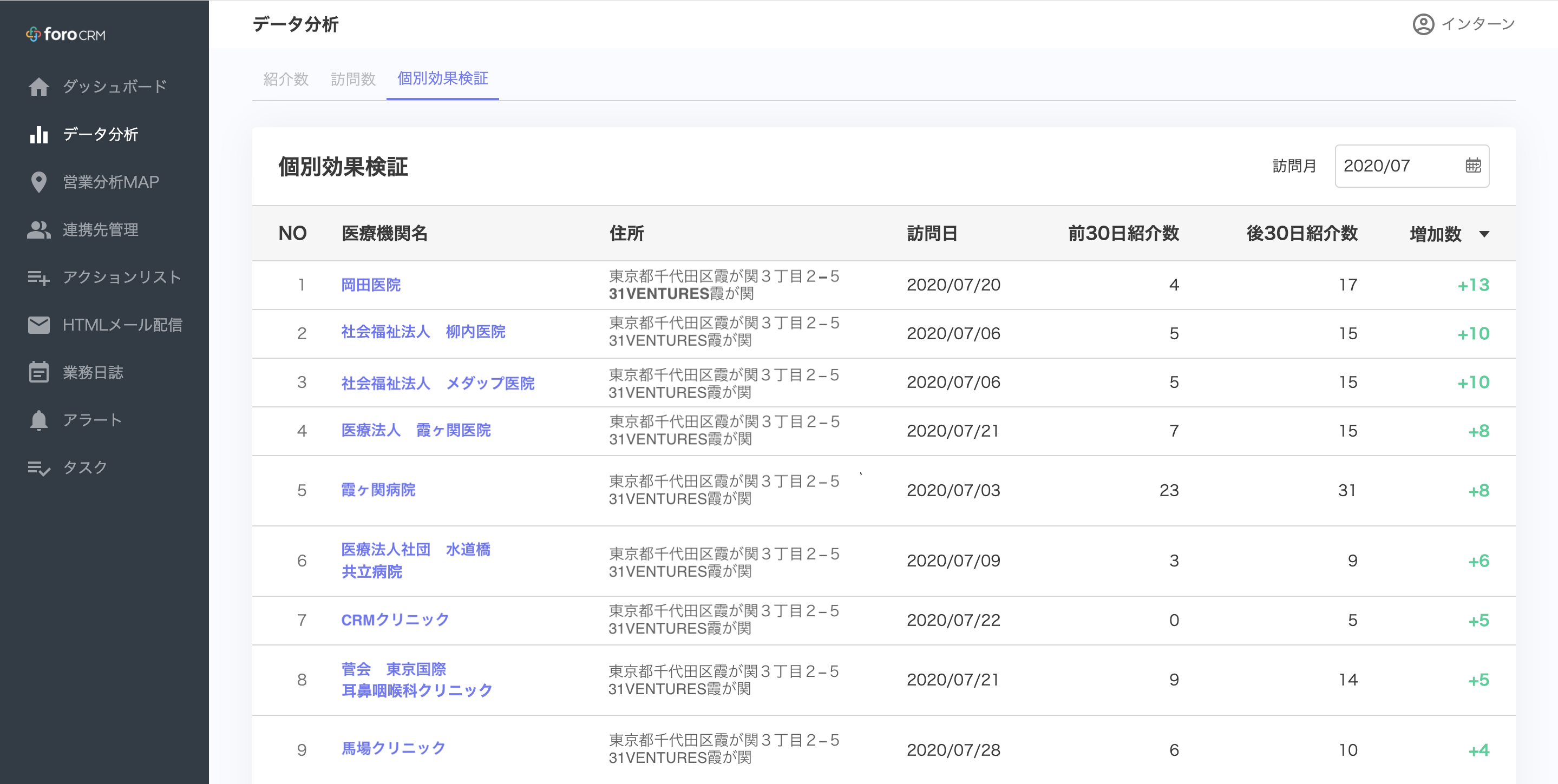1558x784 pixels.
Task: Open HTMLメール配信 menu label
Action: 122,325
